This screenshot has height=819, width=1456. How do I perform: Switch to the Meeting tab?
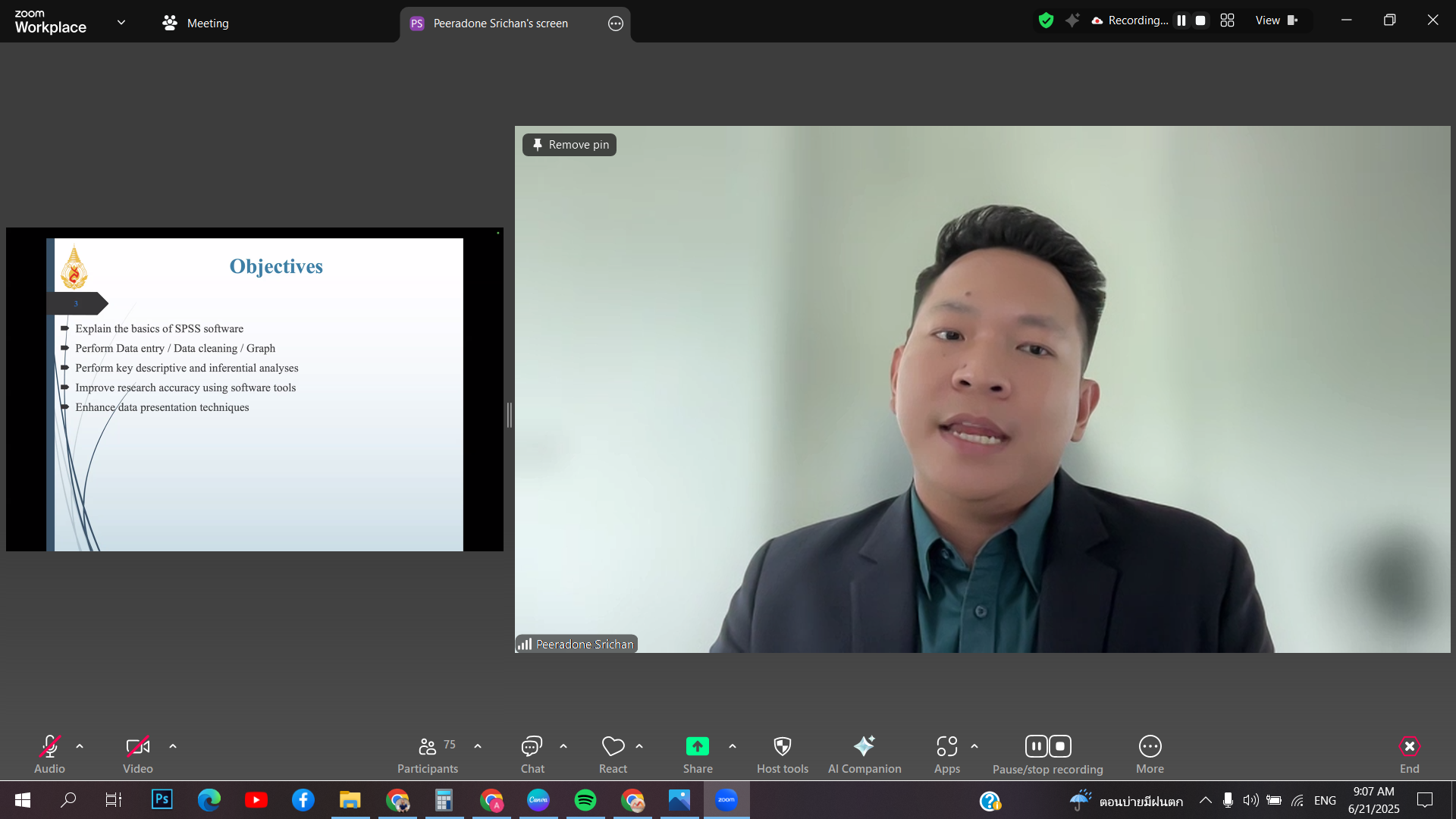(196, 24)
